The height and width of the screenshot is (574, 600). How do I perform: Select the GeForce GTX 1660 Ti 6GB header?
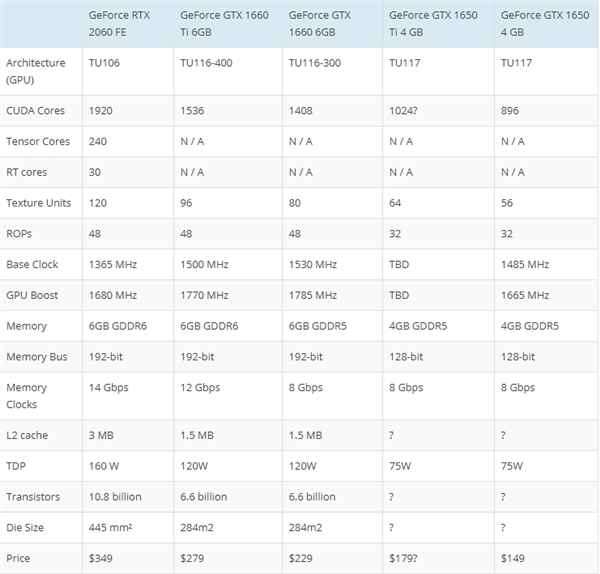(x=225, y=23)
